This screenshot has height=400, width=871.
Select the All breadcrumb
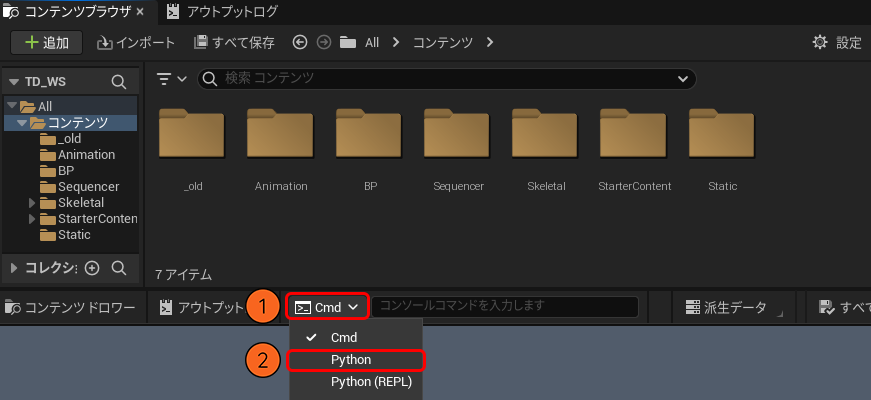pos(372,43)
